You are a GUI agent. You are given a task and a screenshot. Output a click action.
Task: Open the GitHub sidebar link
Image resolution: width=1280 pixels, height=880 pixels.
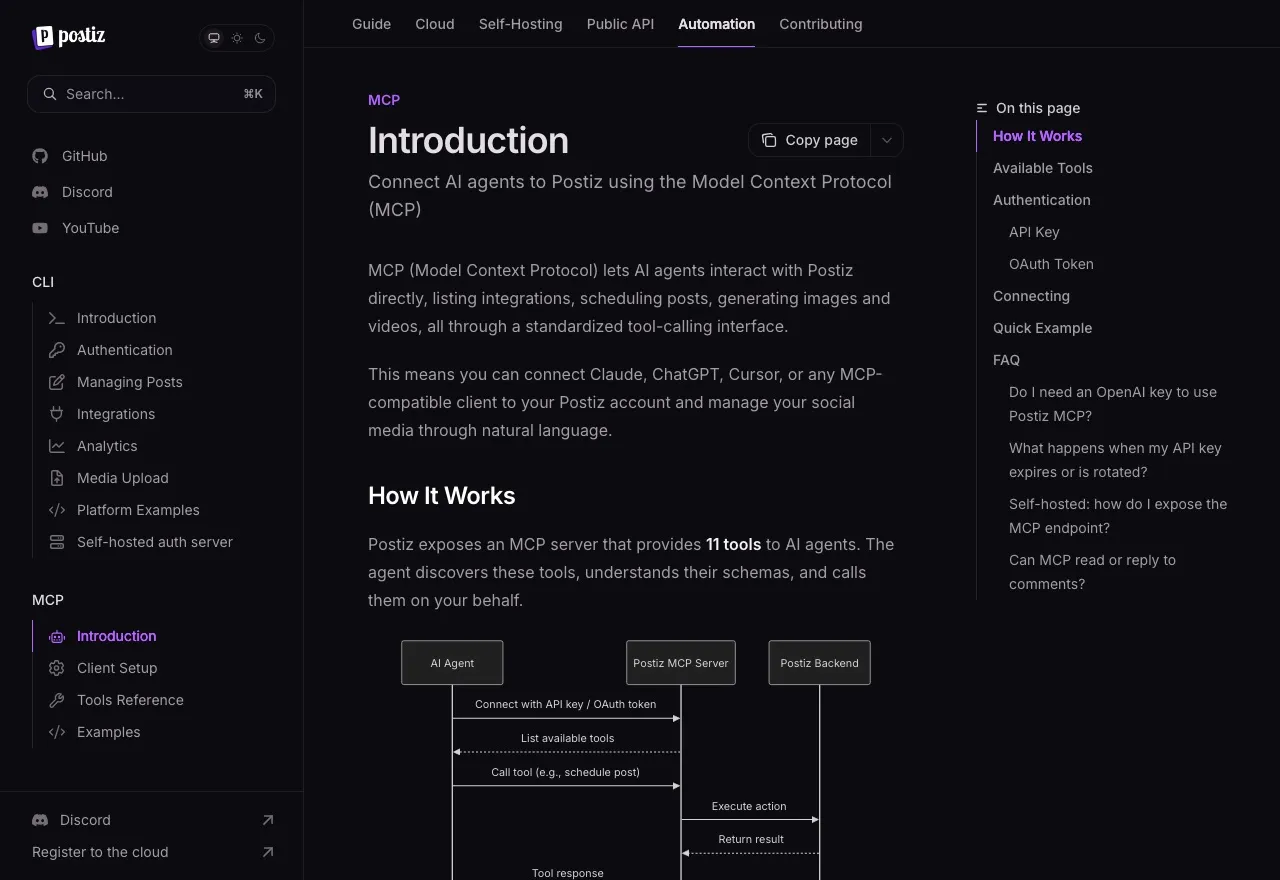pyautogui.click(x=84, y=156)
